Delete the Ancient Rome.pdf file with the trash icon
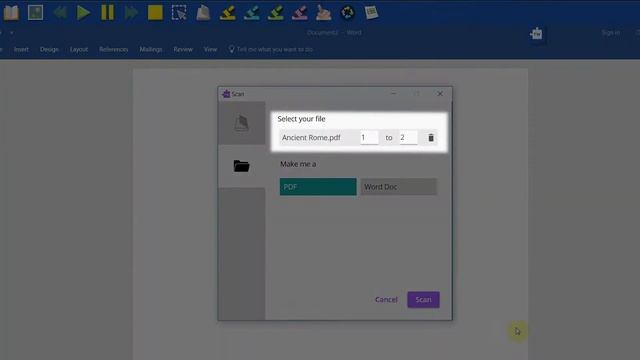The image size is (640, 360). [x=431, y=138]
